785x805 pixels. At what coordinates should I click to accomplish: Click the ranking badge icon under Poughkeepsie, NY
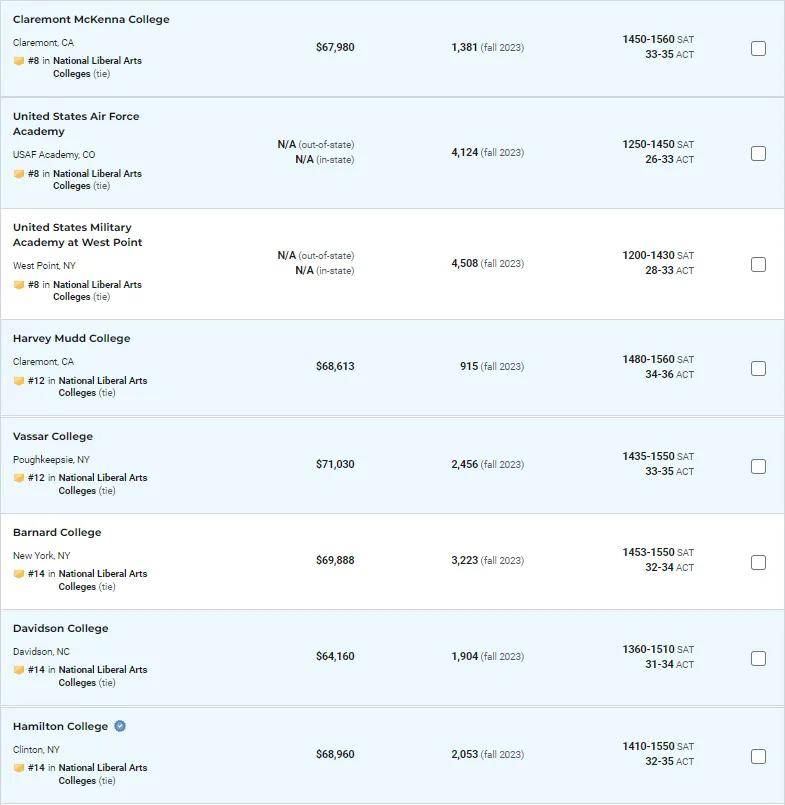pyautogui.click(x=19, y=477)
